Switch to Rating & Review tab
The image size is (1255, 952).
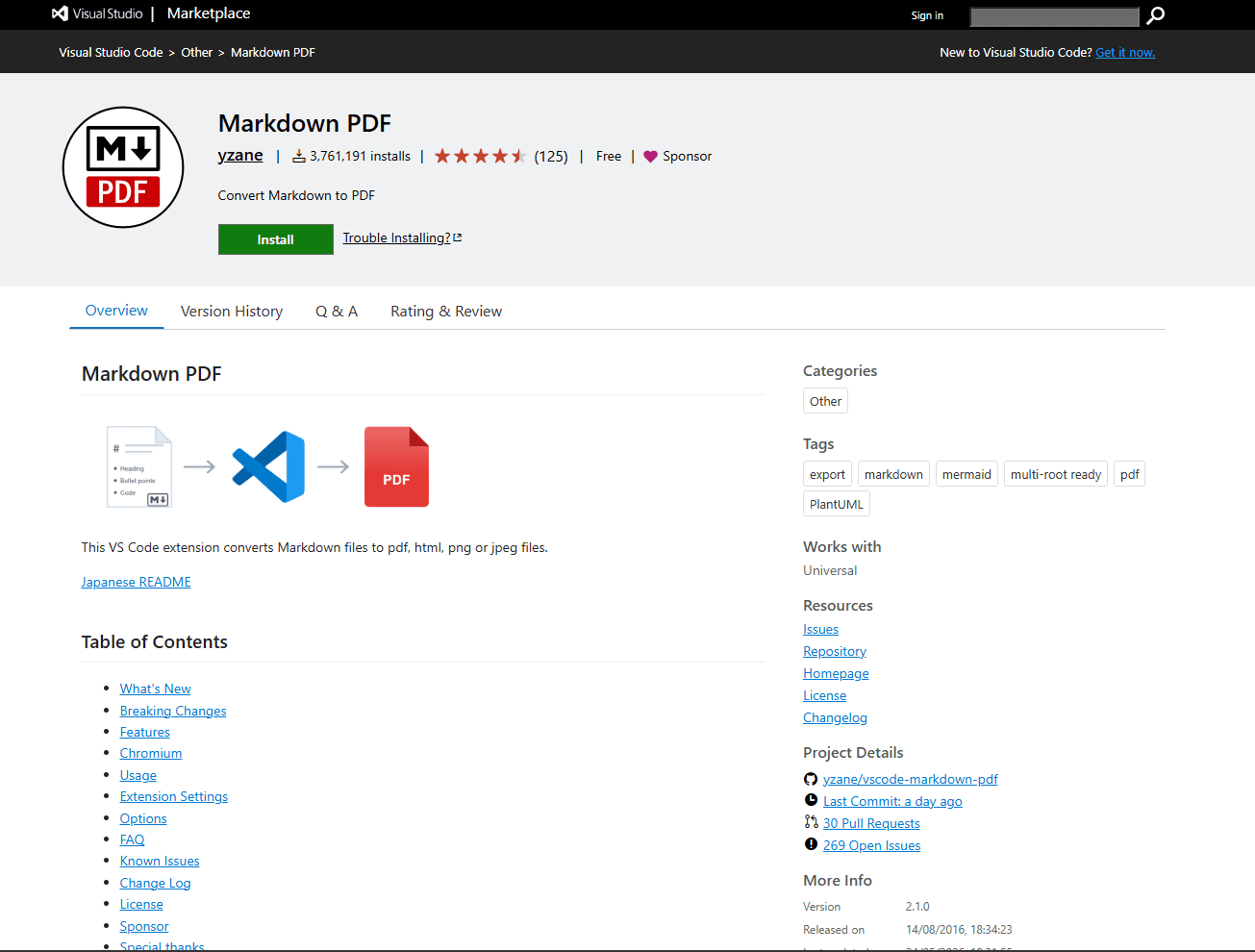click(446, 312)
